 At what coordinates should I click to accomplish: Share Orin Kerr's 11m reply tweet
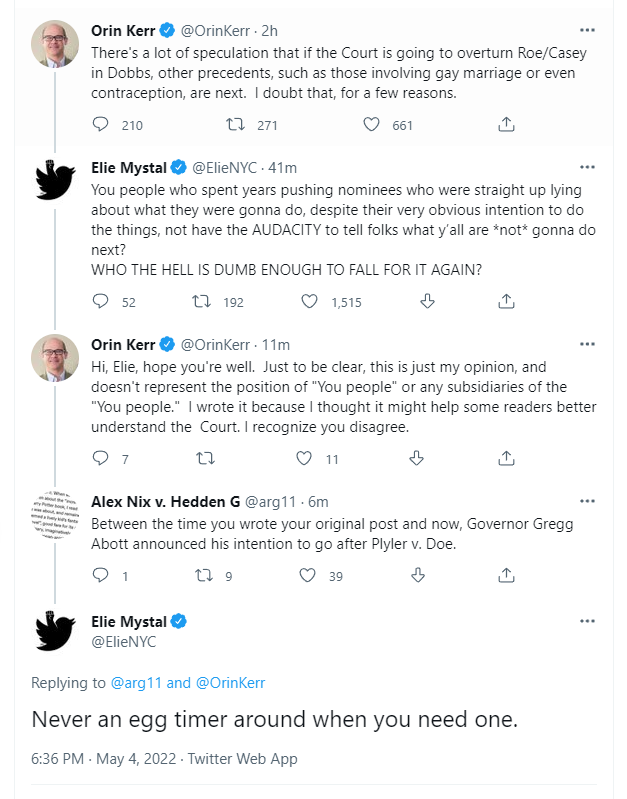(506, 458)
